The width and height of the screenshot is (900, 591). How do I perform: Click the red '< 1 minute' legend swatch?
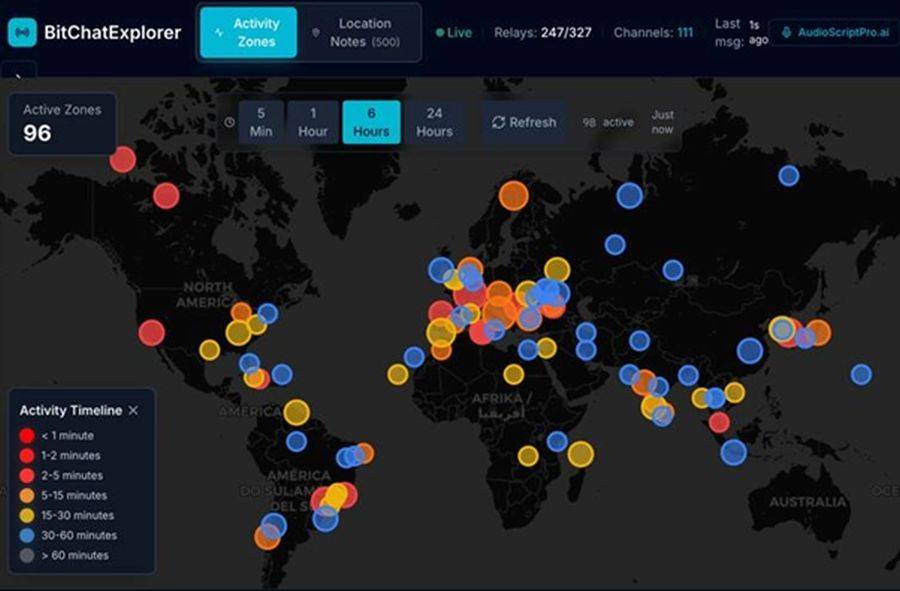tap(27, 436)
